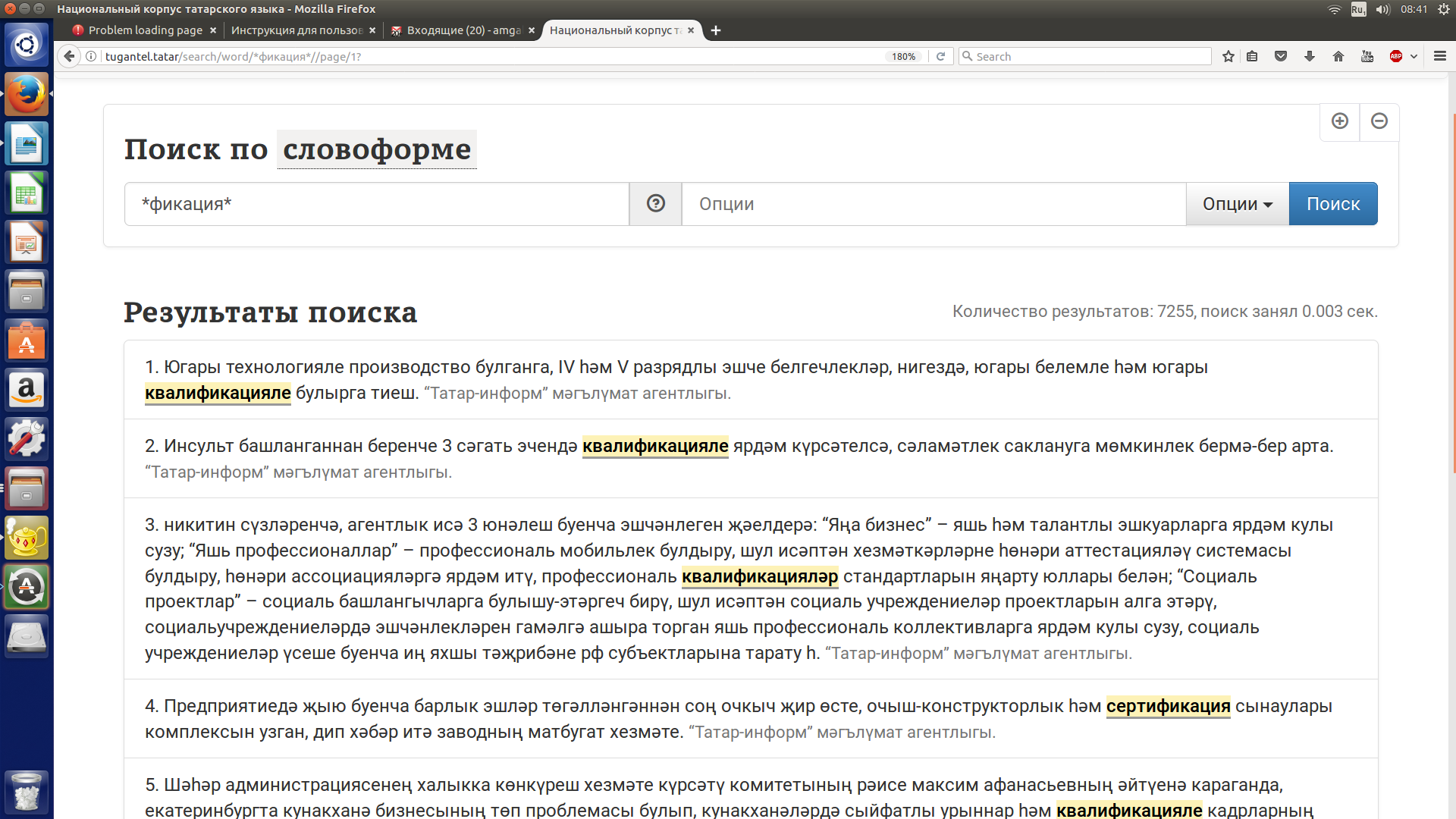This screenshot has width=1456, height=819.
Task: Open the search help question mark icon
Action: pyautogui.click(x=655, y=203)
